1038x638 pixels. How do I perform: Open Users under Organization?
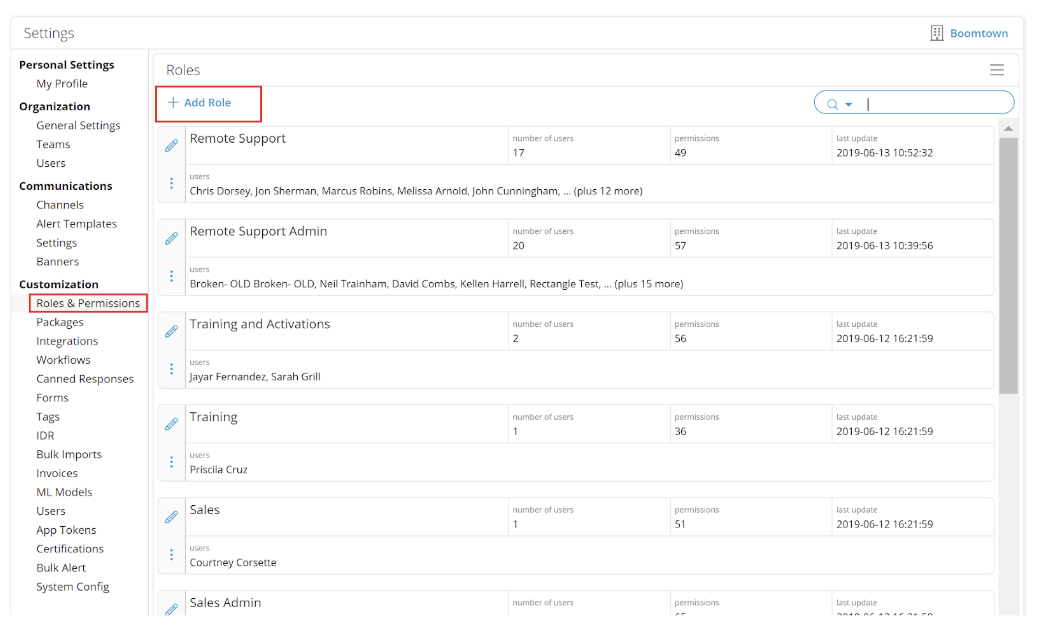50,163
